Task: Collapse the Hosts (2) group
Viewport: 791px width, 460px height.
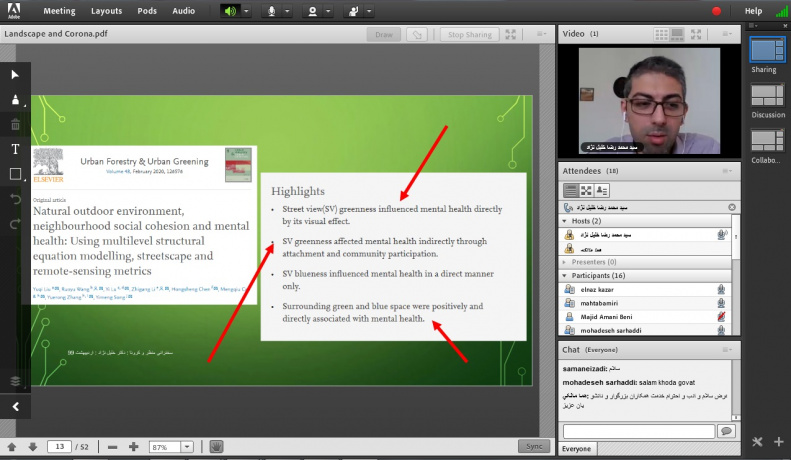Action: coord(566,221)
